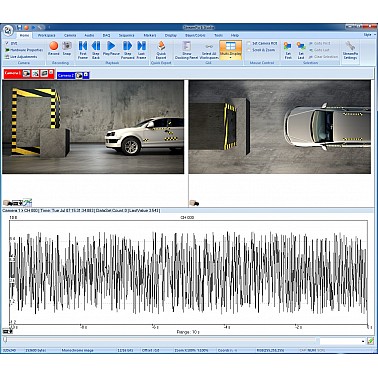The height and width of the screenshot is (378, 378).
Task: Click the small icon below graph left corner
Action: [7, 331]
